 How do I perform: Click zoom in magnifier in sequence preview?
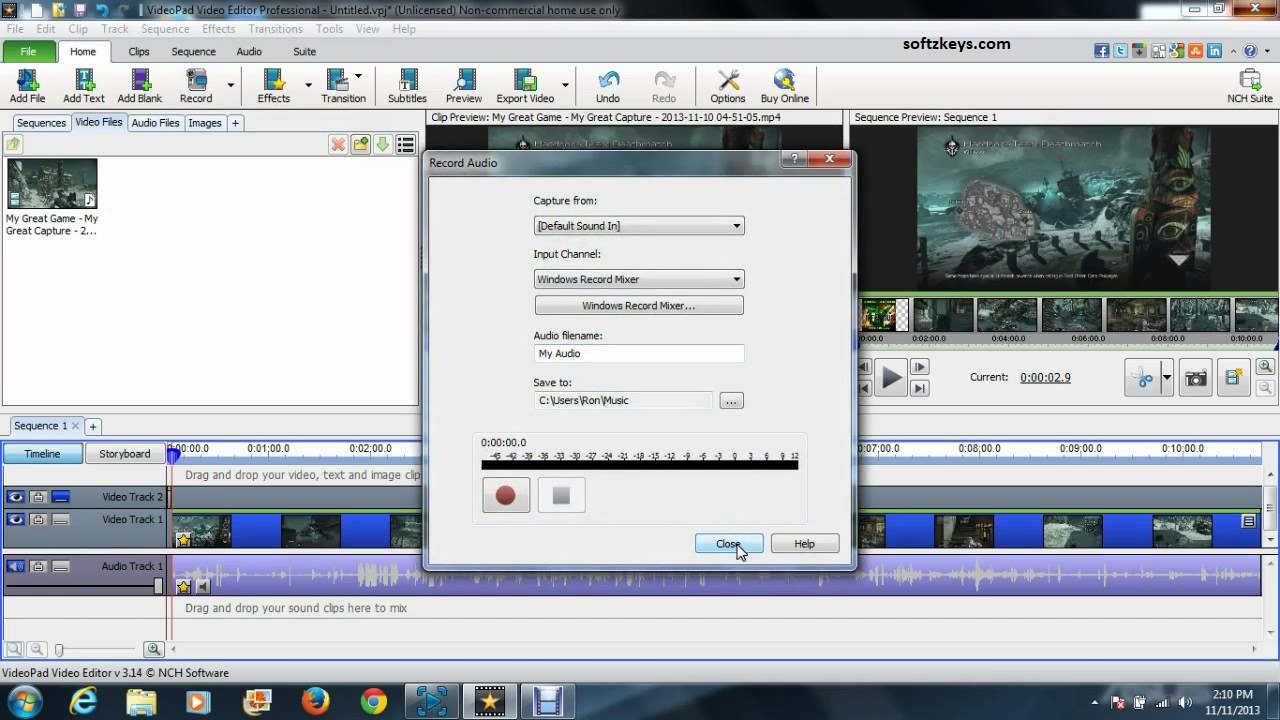pyautogui.click(x=1265, y=367)
